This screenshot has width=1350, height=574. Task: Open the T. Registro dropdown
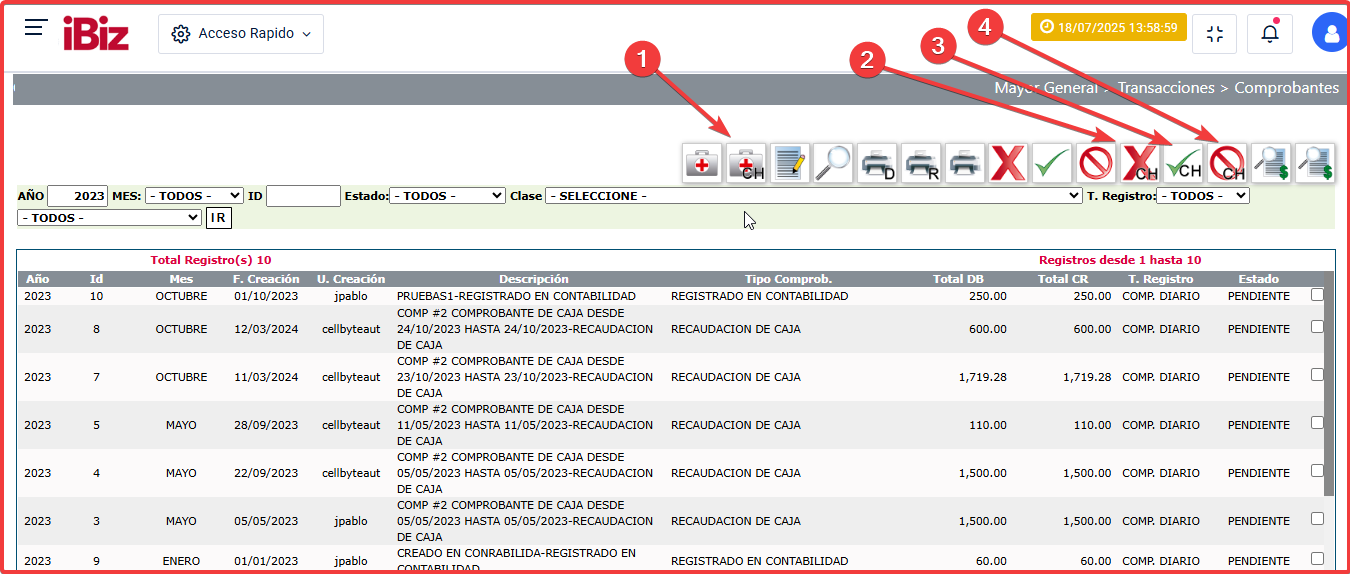(1203, 196)
